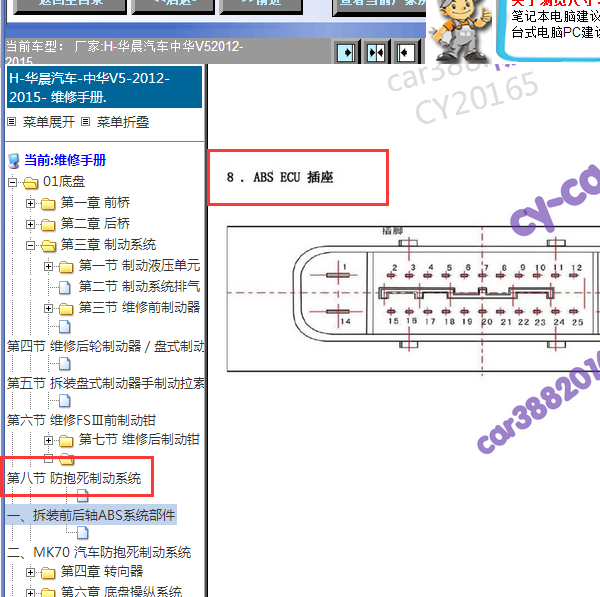Select the 第三节 维修前制动器 label
The image size is (600, 597).
[139, 307]
